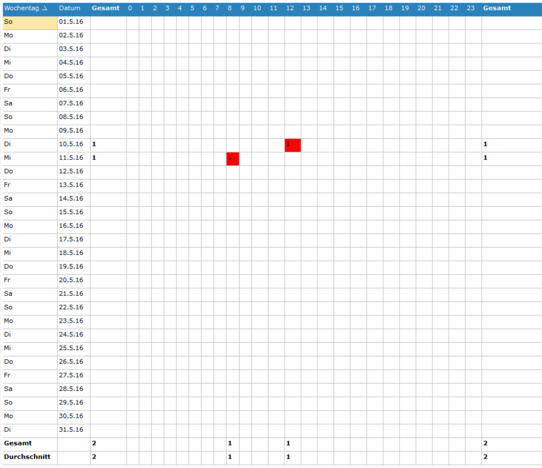Select the date cell 31.5.16
542x468 pixels.
(71, 430)
